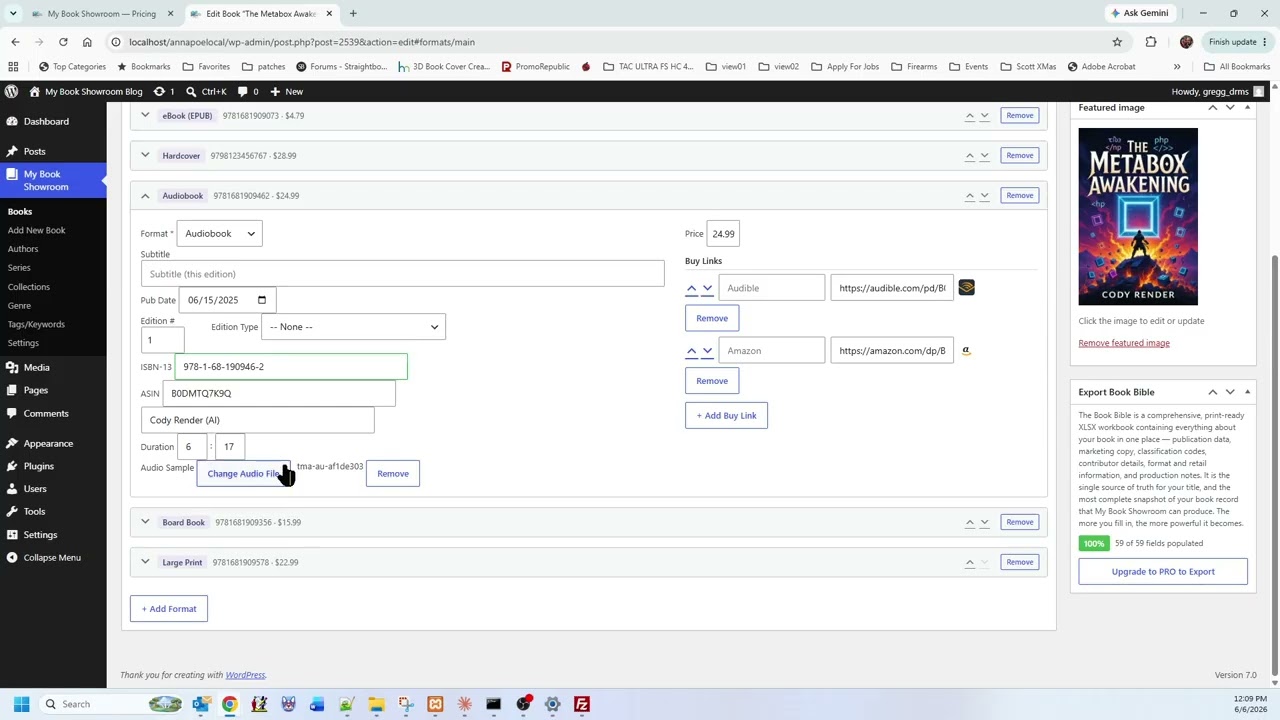Open FileZilla from the taskbar
Image resolution: width=1280 pixels, height=720 pixels.
point(582,704)
